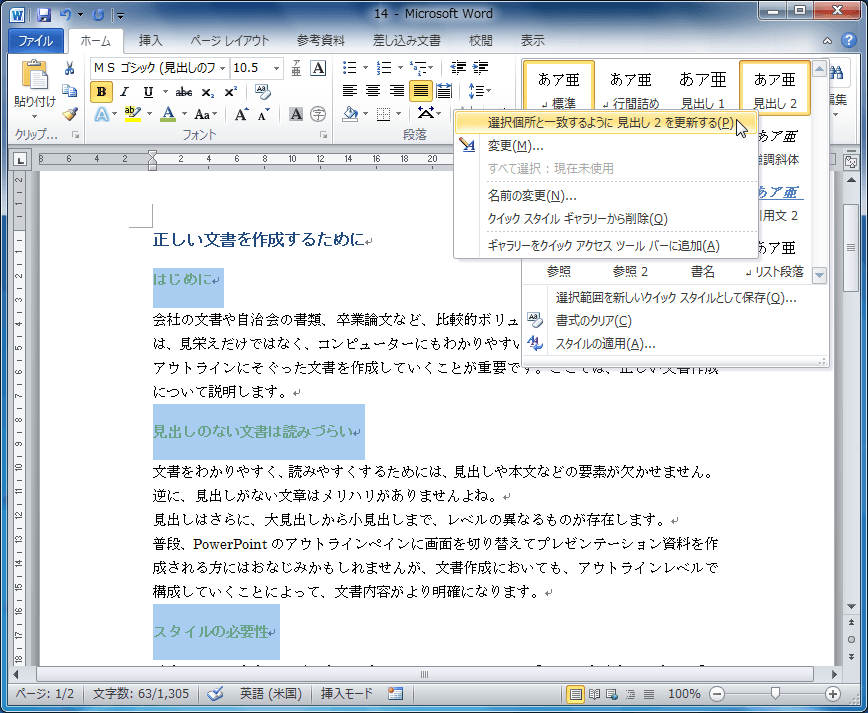Apply strikethrough formatting
868x713 pixels.
tap(184, 92)
